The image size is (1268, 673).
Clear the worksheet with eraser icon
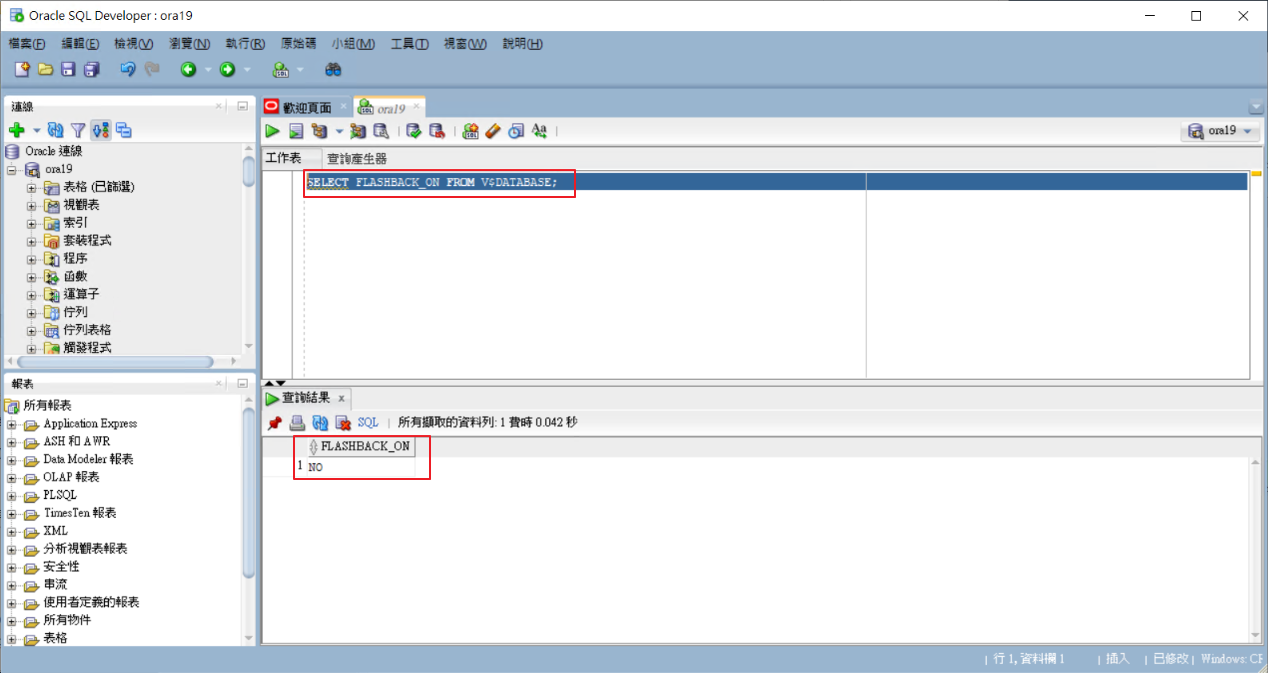coord(493,131)
